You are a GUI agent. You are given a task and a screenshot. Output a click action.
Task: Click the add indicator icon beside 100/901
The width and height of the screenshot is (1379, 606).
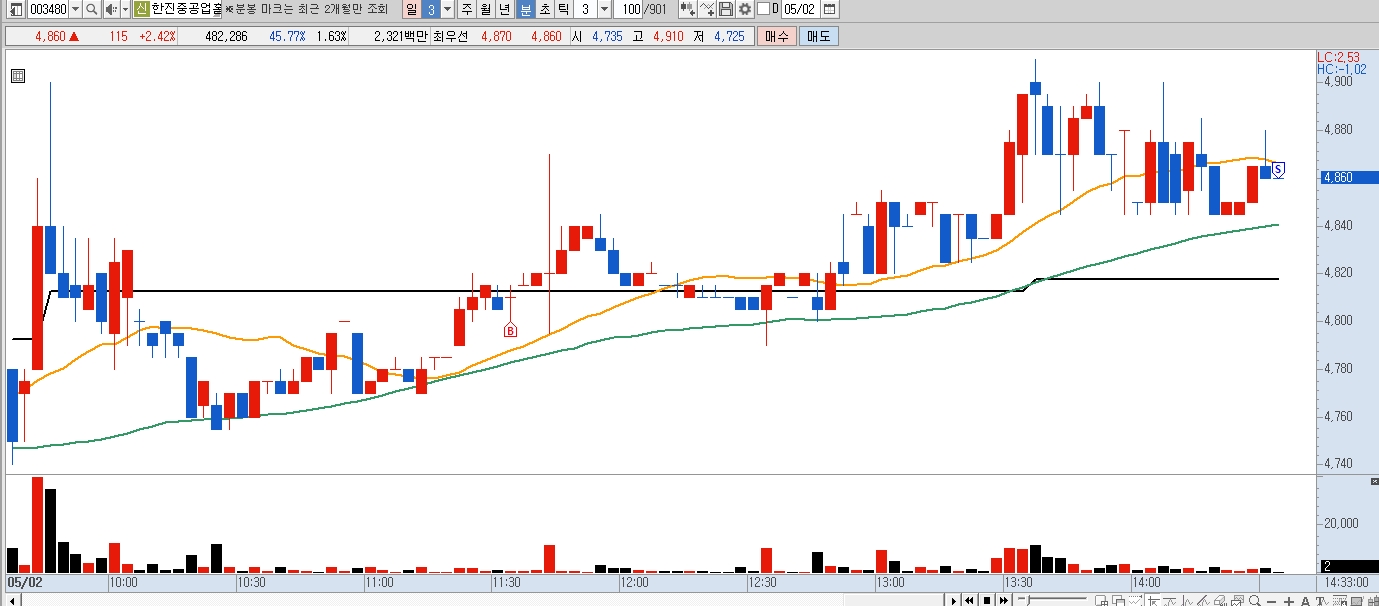pyautogui.click(x=688, y=9)
